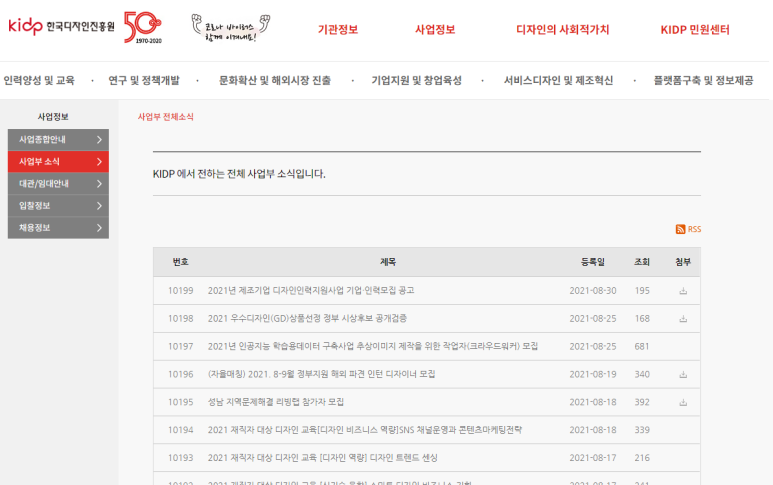The image size is (773, 485).
Task: Open the 기관정보 top menu
Action: 338,30
